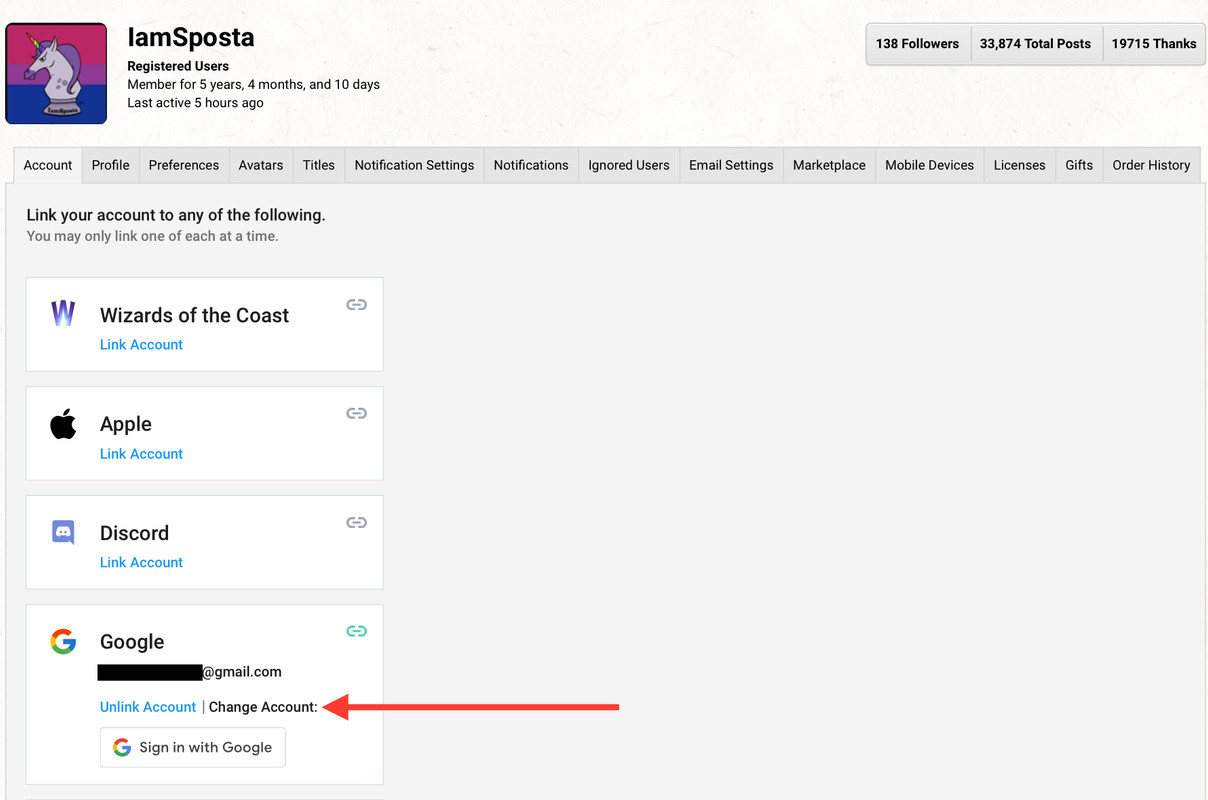Go to the Email Settings tab
The width and height of the screenshot is (1208, 800).
[731, 165]
